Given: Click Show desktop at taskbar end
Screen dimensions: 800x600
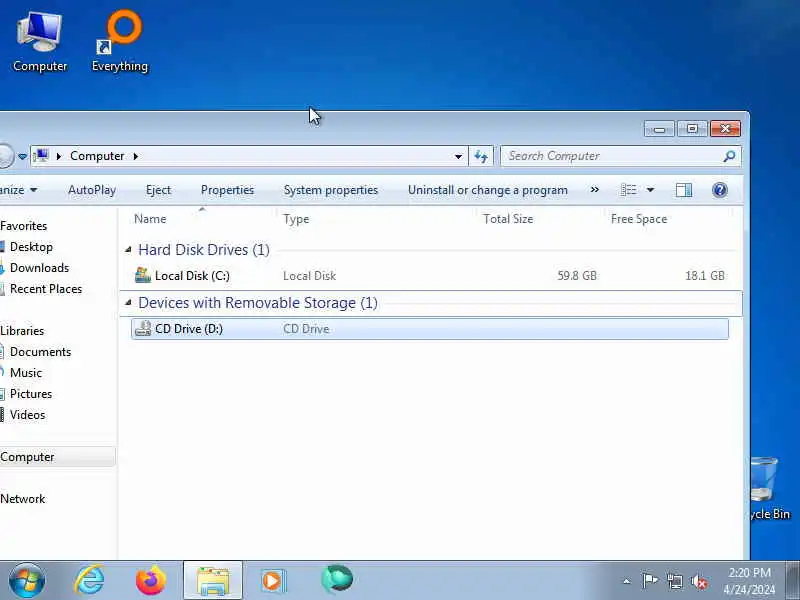Looking at the screenshot, I should point(793,581).
